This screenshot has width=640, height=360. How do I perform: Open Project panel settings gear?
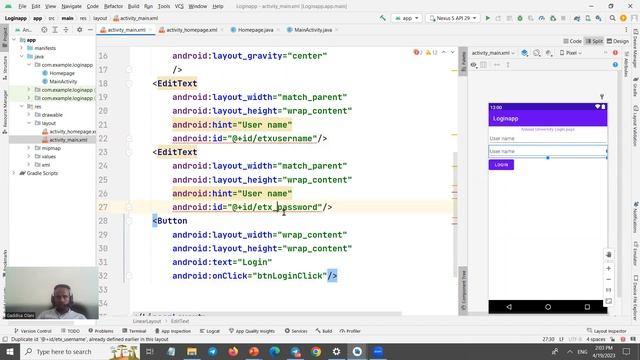[80, 30]
